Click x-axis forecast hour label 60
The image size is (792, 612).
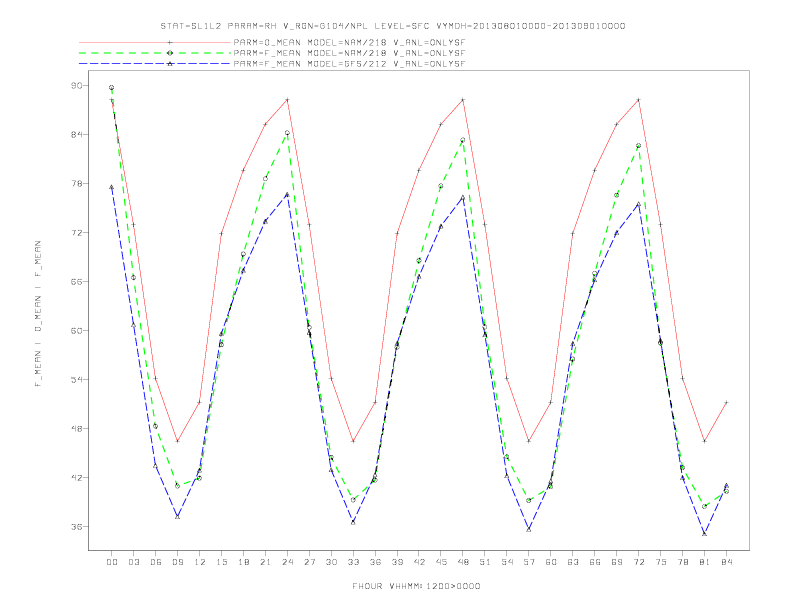point(551,562)
